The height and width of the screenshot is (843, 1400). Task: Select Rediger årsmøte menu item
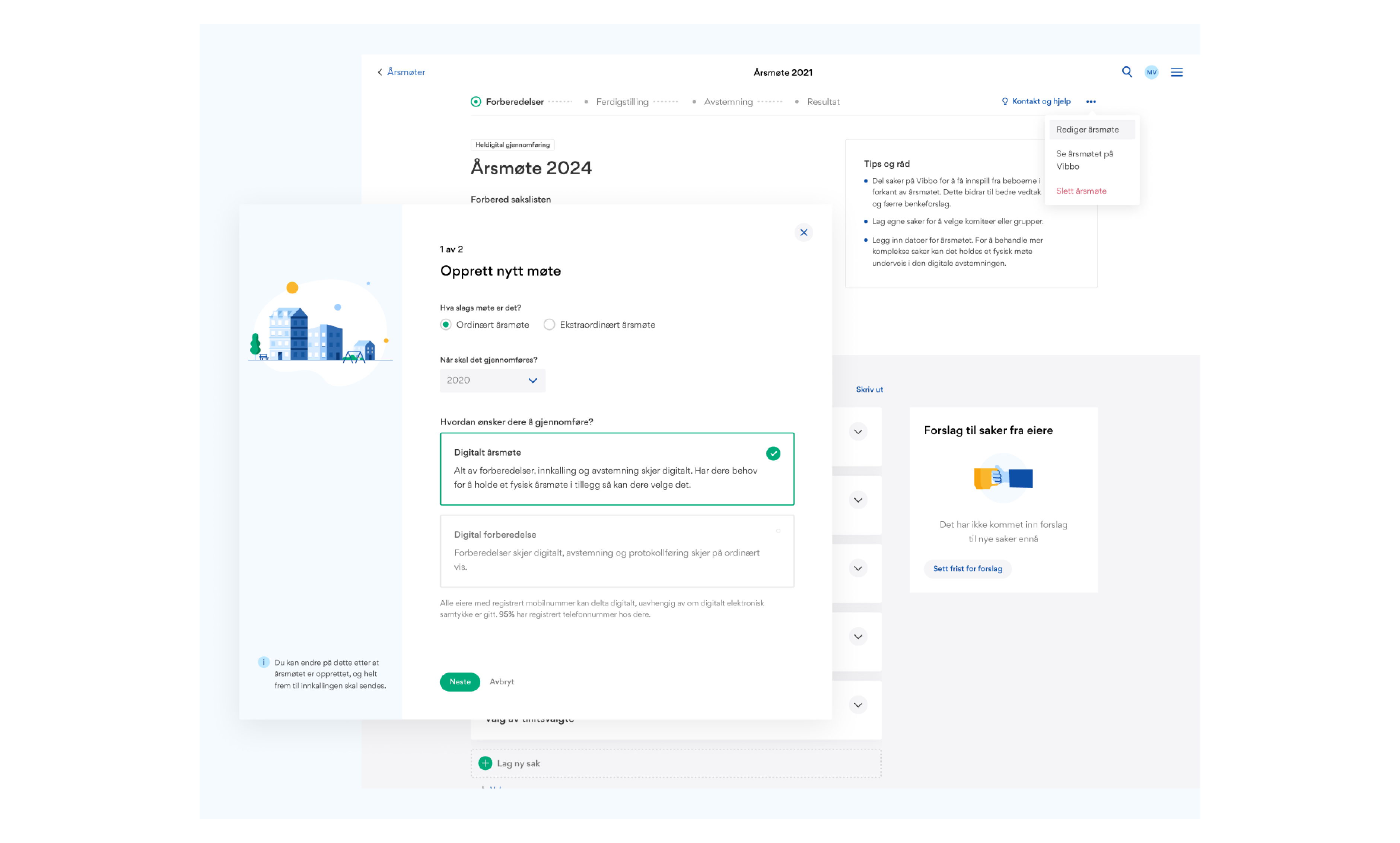[1087, 130]
